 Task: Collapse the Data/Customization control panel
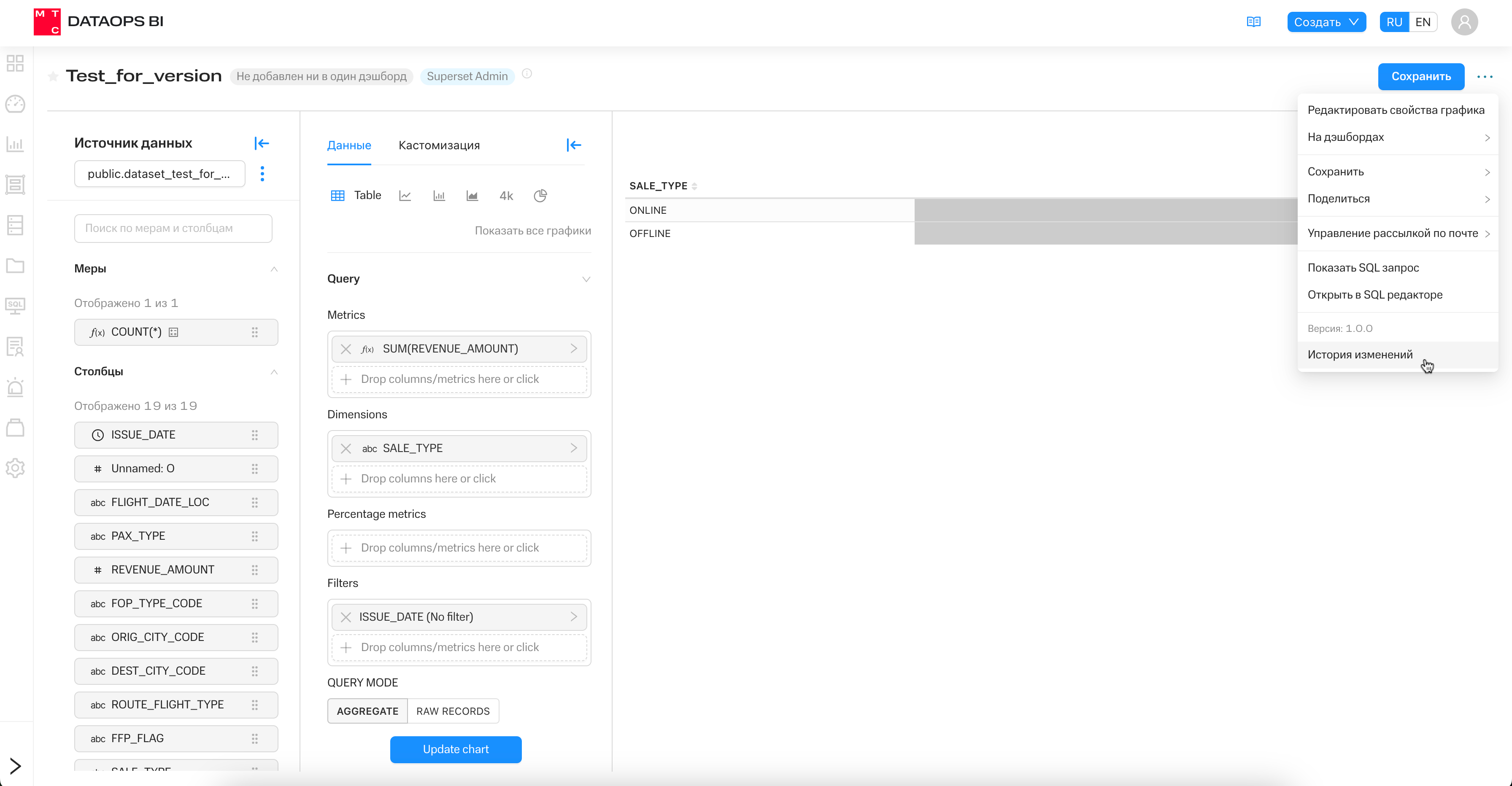(x=574, y=145)
